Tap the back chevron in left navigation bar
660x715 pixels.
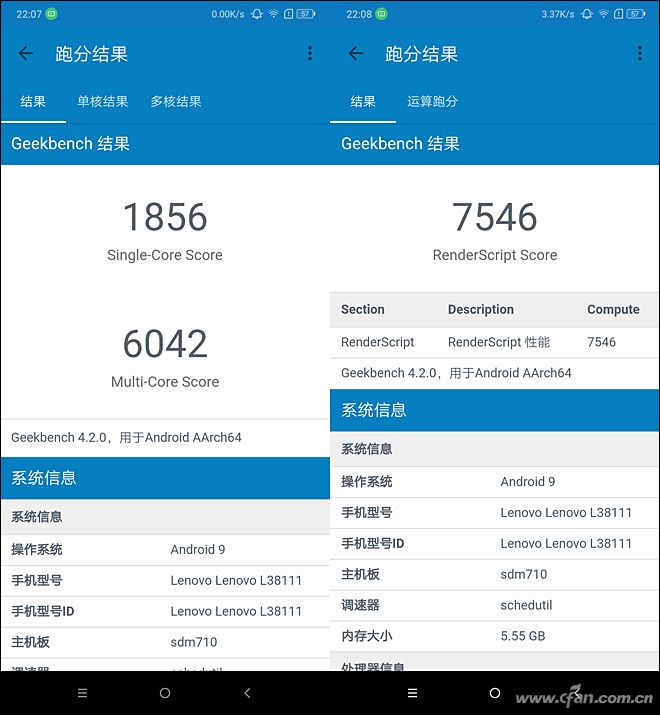coord(247,693)
